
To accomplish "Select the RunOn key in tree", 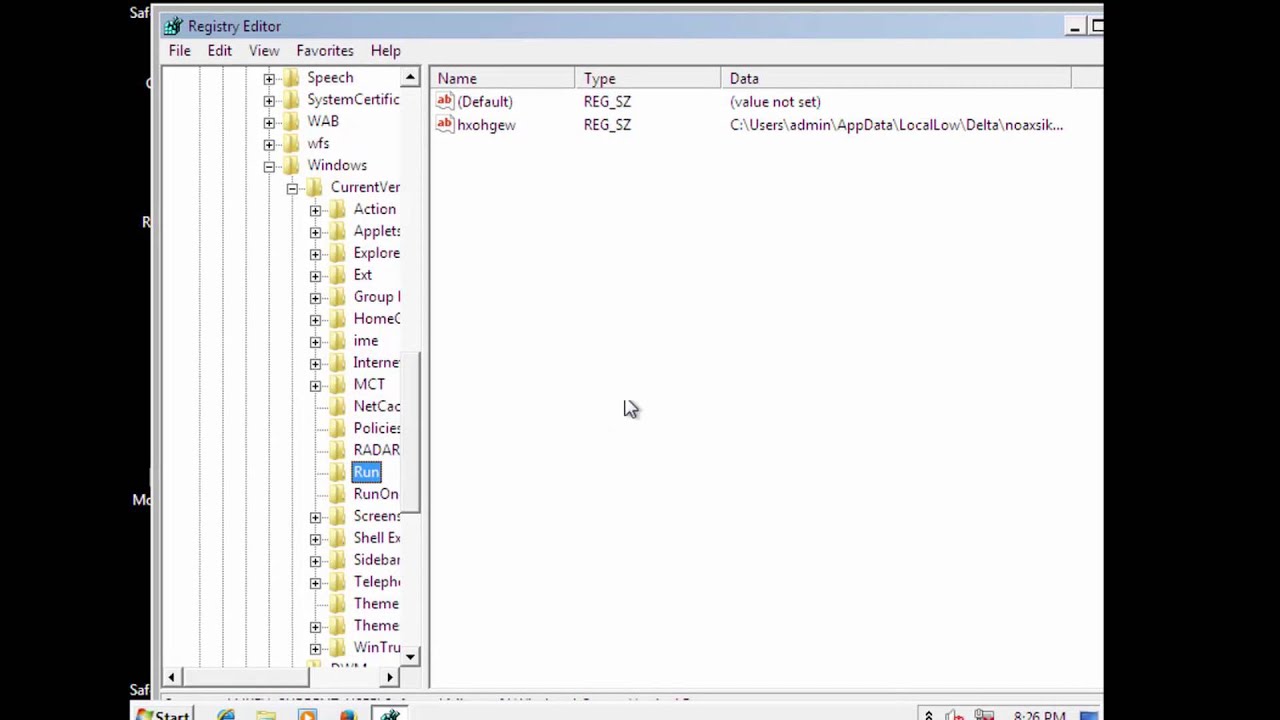I will [376, 494].
